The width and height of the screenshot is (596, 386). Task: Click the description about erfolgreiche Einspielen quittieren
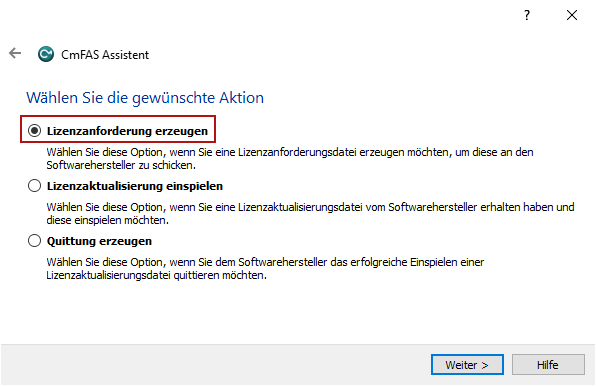point(265,269)
